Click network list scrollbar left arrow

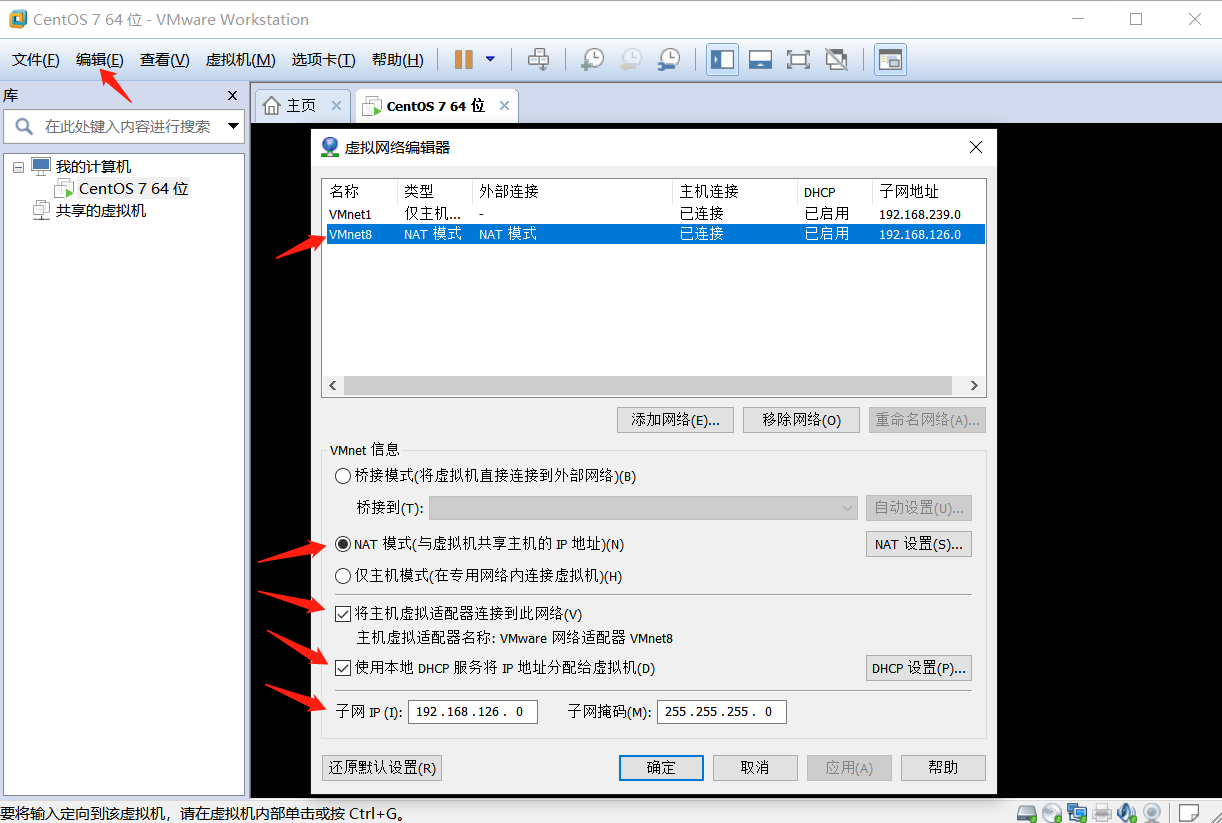(333, 386)
